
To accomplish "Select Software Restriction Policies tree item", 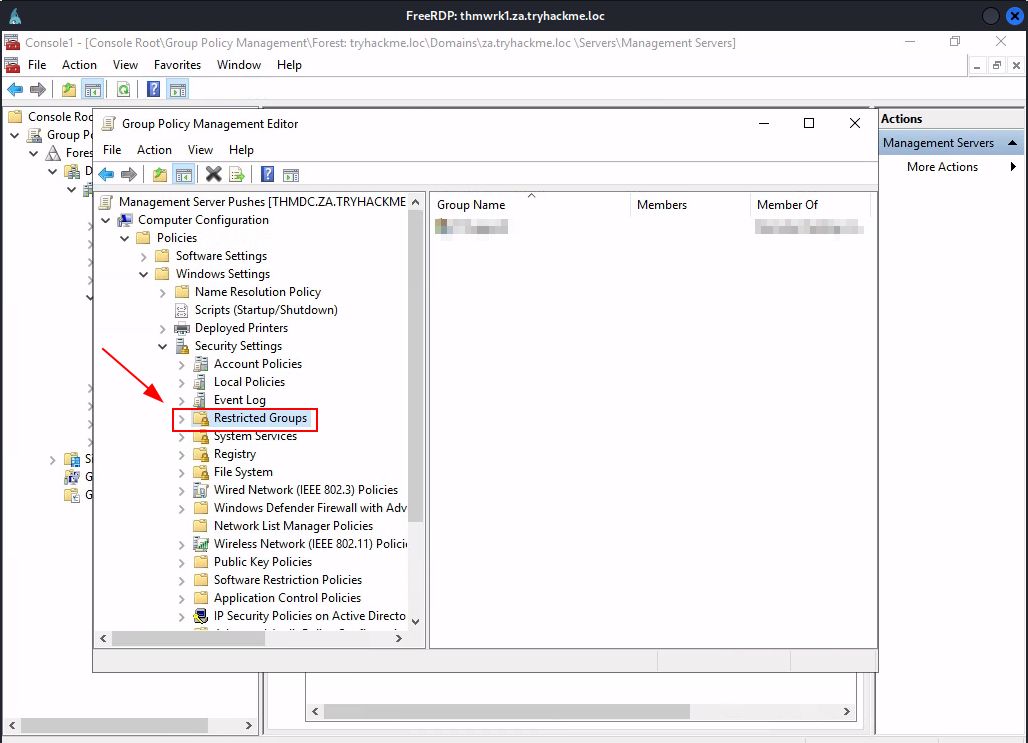I will pyautogui.click(x=288, y=580).
